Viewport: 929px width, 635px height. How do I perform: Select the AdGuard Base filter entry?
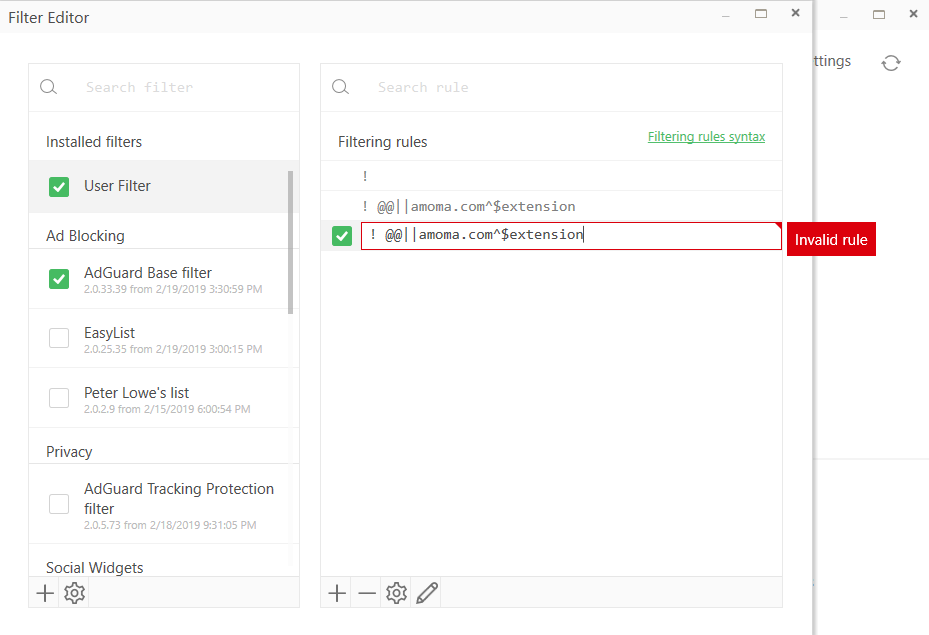164,279
